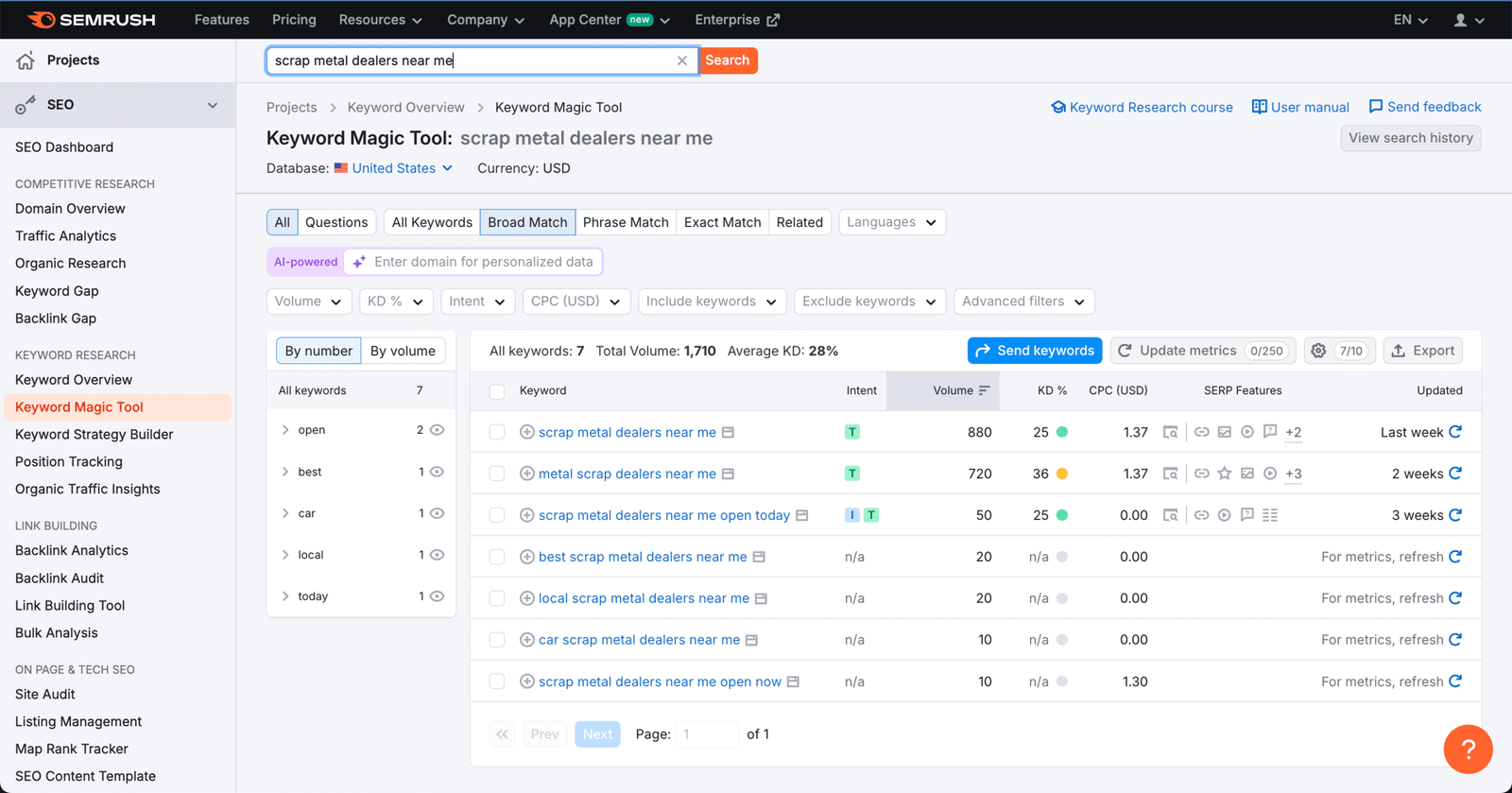Click the +3 SERP features indicator
Image resolution: width=1512 pixels, height=793 pixels.
click(x=1294, y=474)
